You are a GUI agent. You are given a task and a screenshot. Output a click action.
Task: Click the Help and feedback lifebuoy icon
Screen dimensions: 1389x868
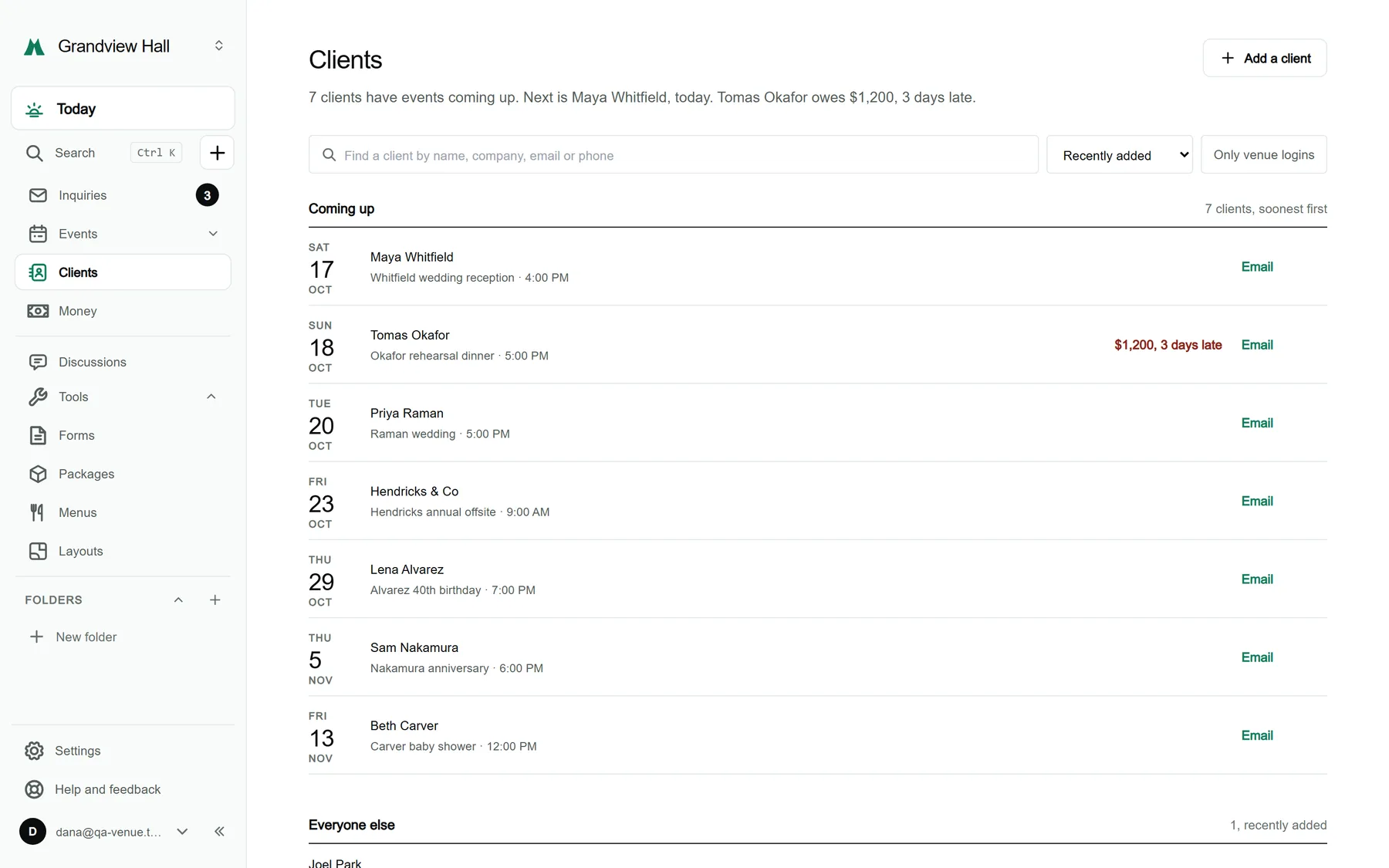pyautogui.click(x=34, y=789)
